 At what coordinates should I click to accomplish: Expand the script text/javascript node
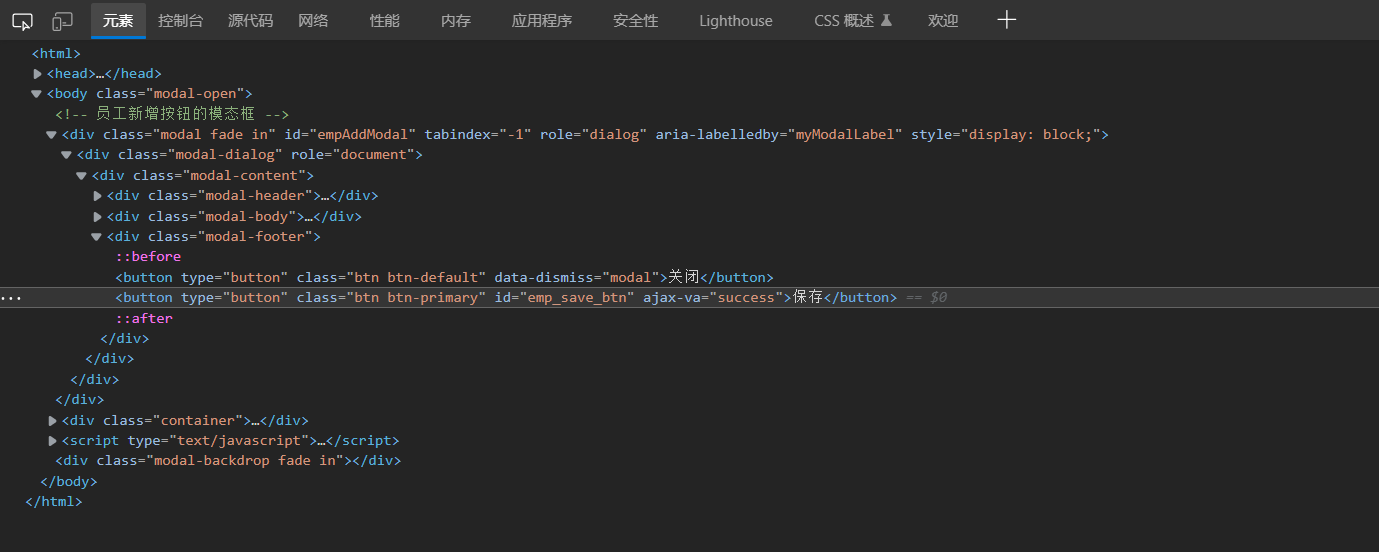tap(53, 441)
